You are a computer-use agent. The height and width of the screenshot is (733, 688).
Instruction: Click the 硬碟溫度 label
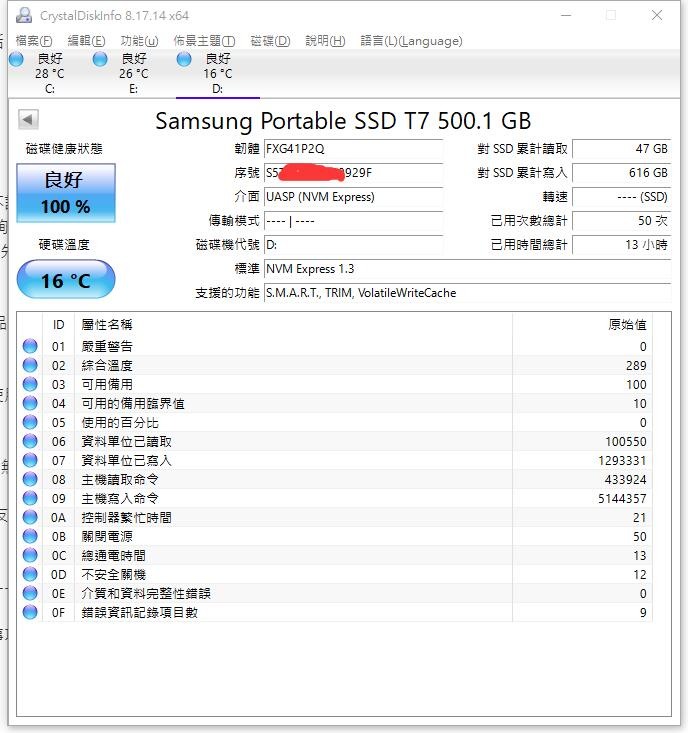(x=64, y=244)
